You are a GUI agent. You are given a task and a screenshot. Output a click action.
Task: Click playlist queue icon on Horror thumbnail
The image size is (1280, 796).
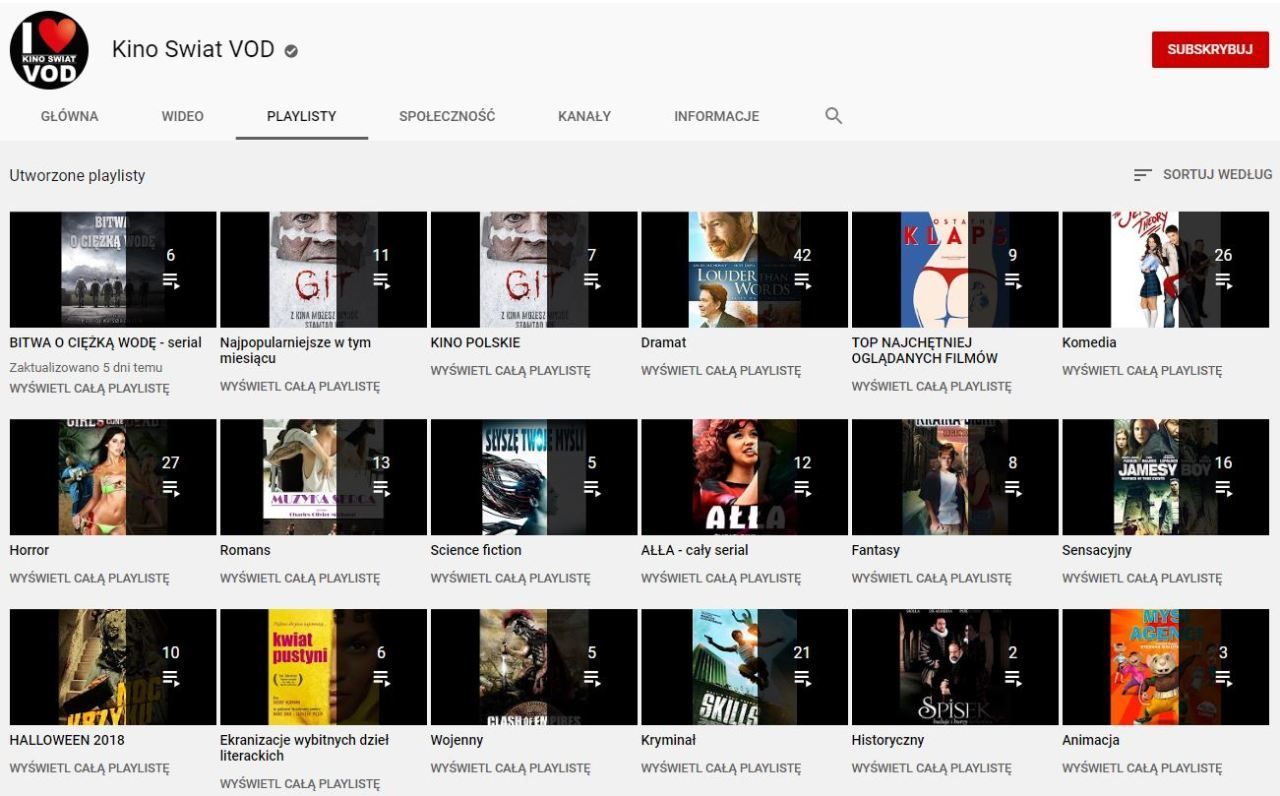[171, 488]
